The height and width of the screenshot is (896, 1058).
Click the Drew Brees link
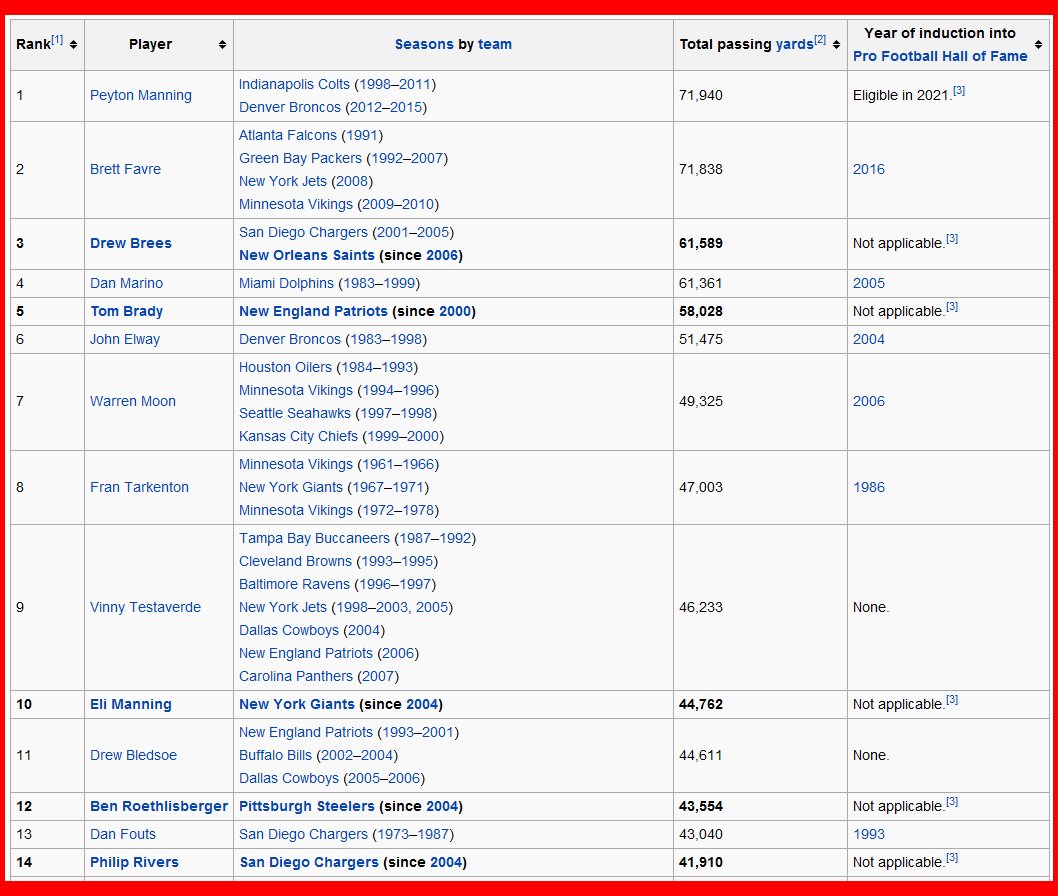click(x=131, y=243)
